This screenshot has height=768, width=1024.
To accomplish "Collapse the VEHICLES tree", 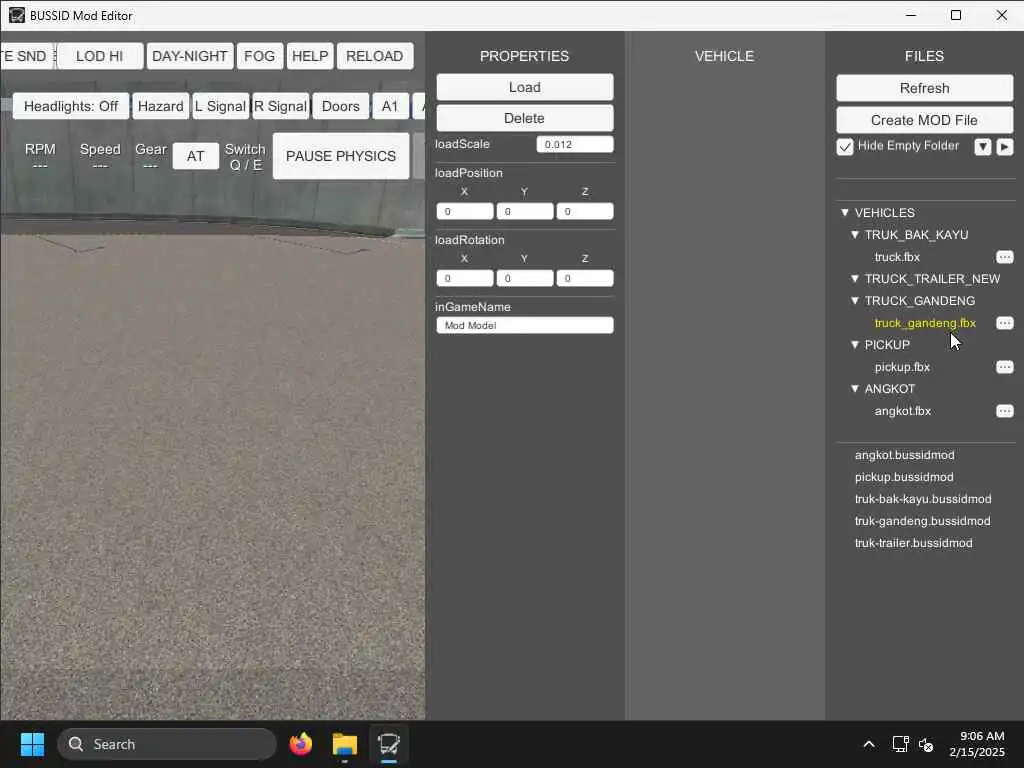I will [844, 212].
